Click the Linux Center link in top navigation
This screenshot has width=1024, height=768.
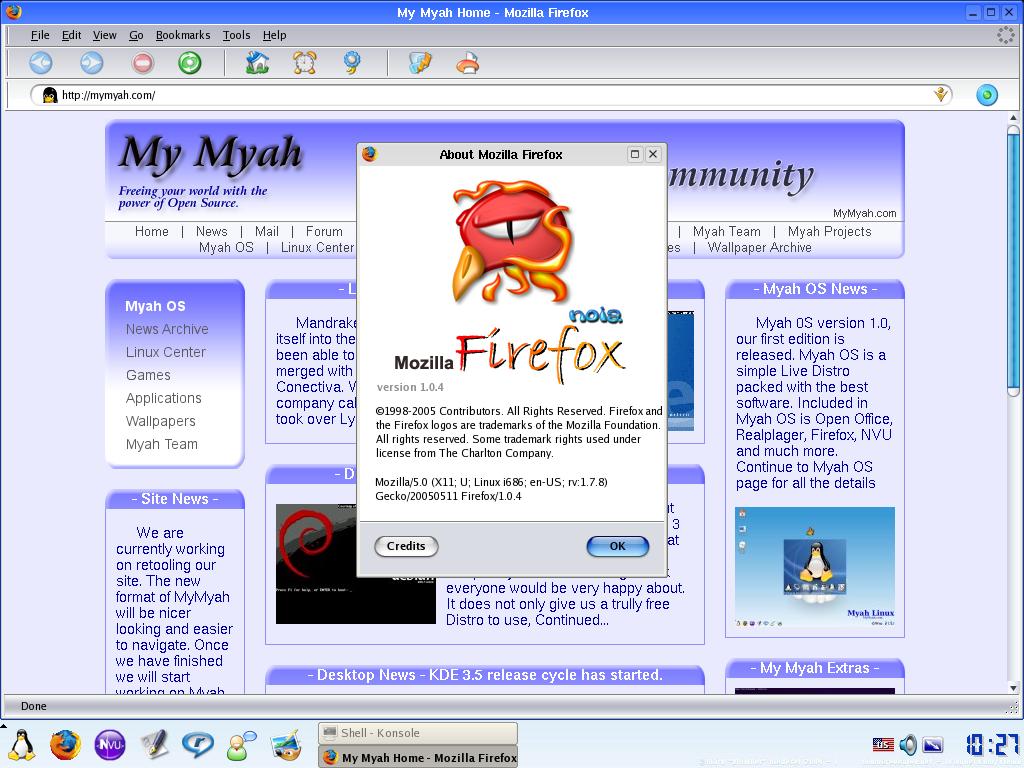tap(317, 248)
